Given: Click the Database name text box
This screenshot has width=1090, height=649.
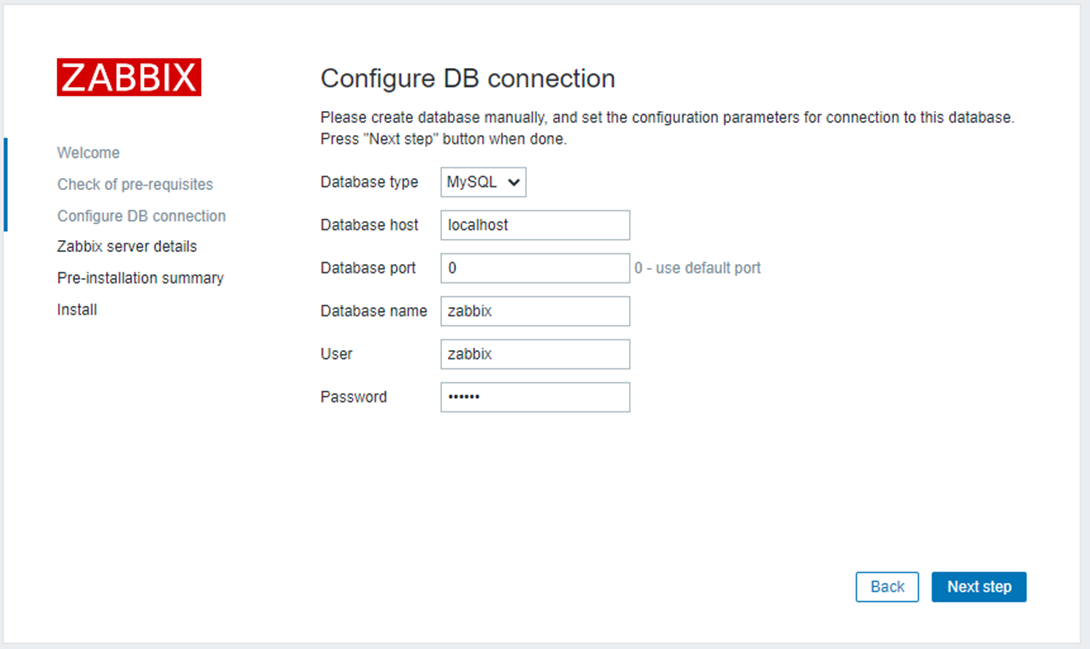Looking at the screenshot, I should click(535, 311).
